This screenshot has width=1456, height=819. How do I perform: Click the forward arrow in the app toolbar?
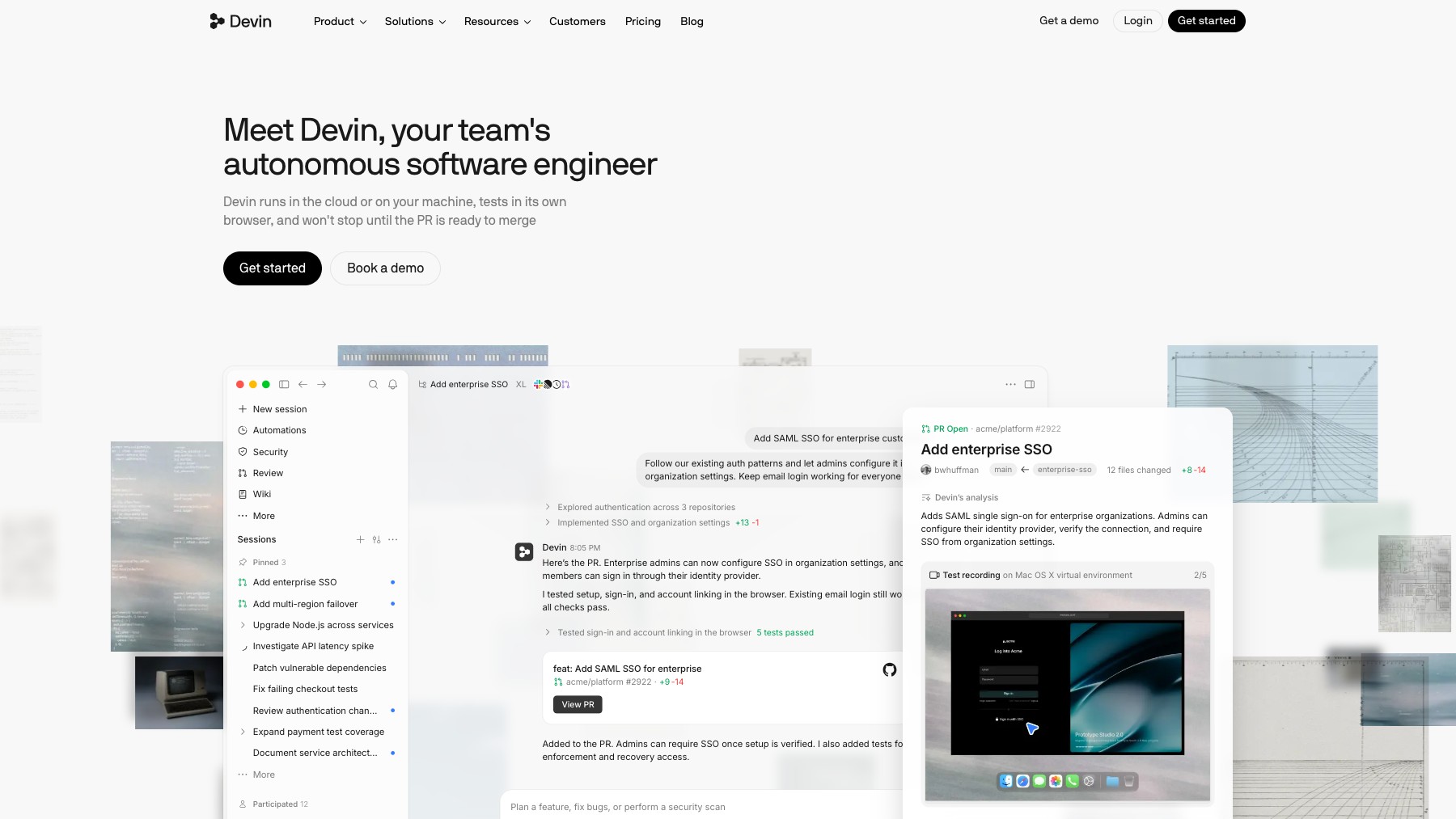click(322, 385)
